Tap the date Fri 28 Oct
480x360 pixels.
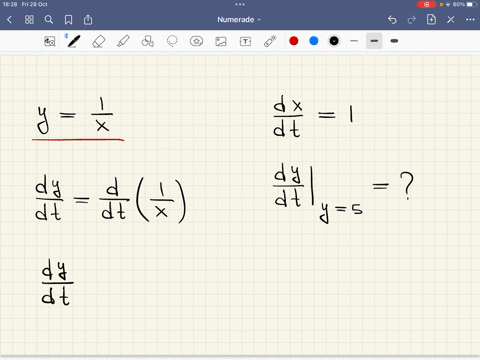pyautogui.click(x=35, y=4)
